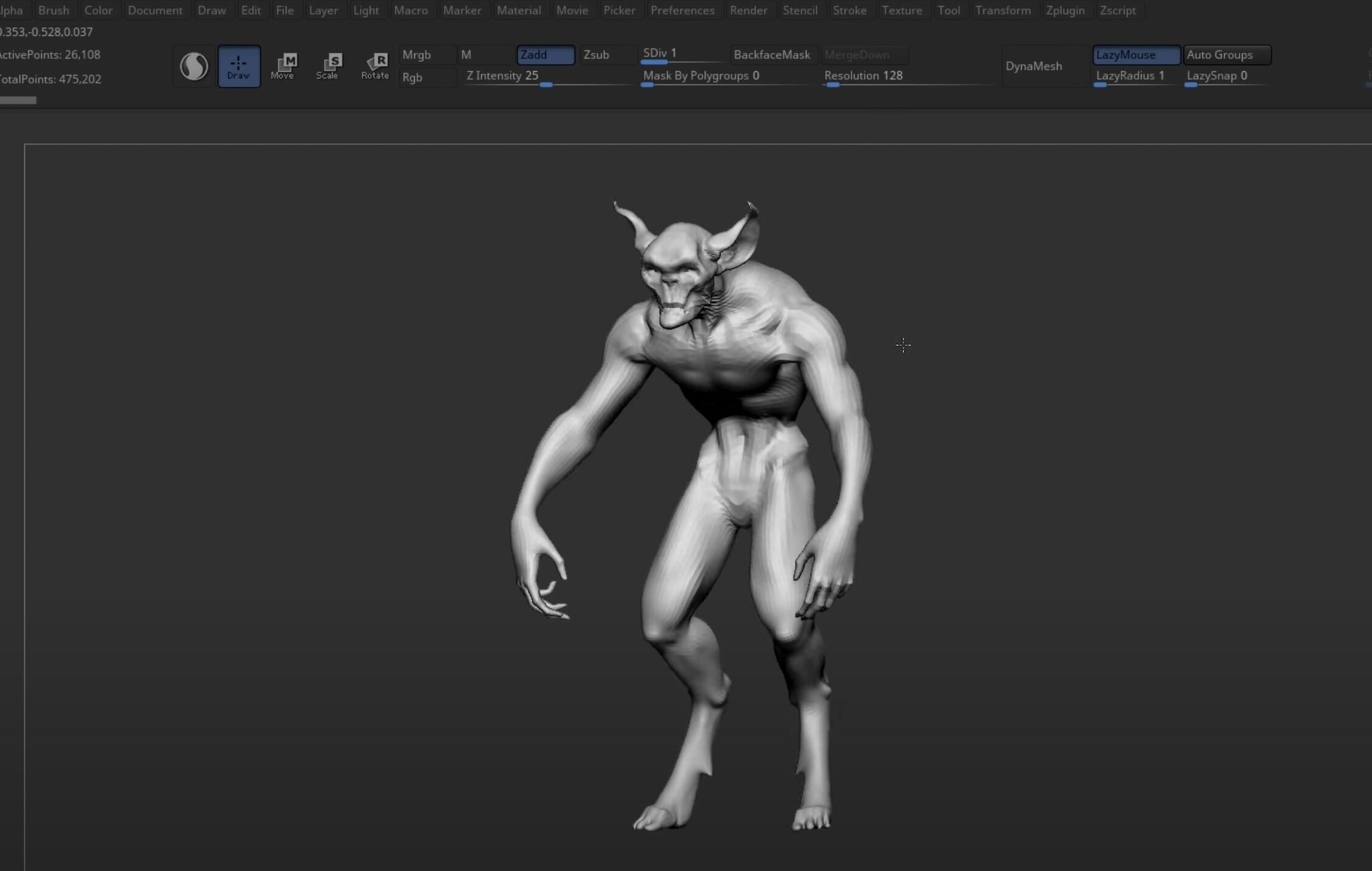Image resolution: width=1372 pixels, height=871 pixels.
Task: Select the Rotate tool icon
Action: [x=374, y=65]
